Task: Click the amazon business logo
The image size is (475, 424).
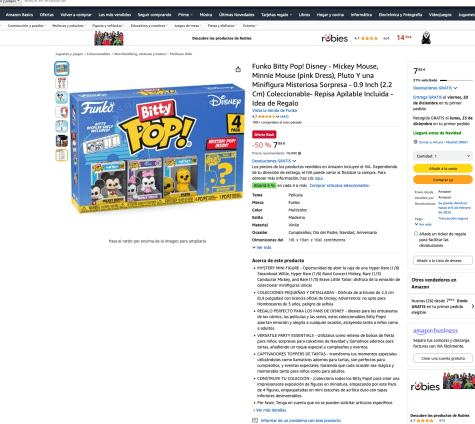Action: tap(435, 331)
